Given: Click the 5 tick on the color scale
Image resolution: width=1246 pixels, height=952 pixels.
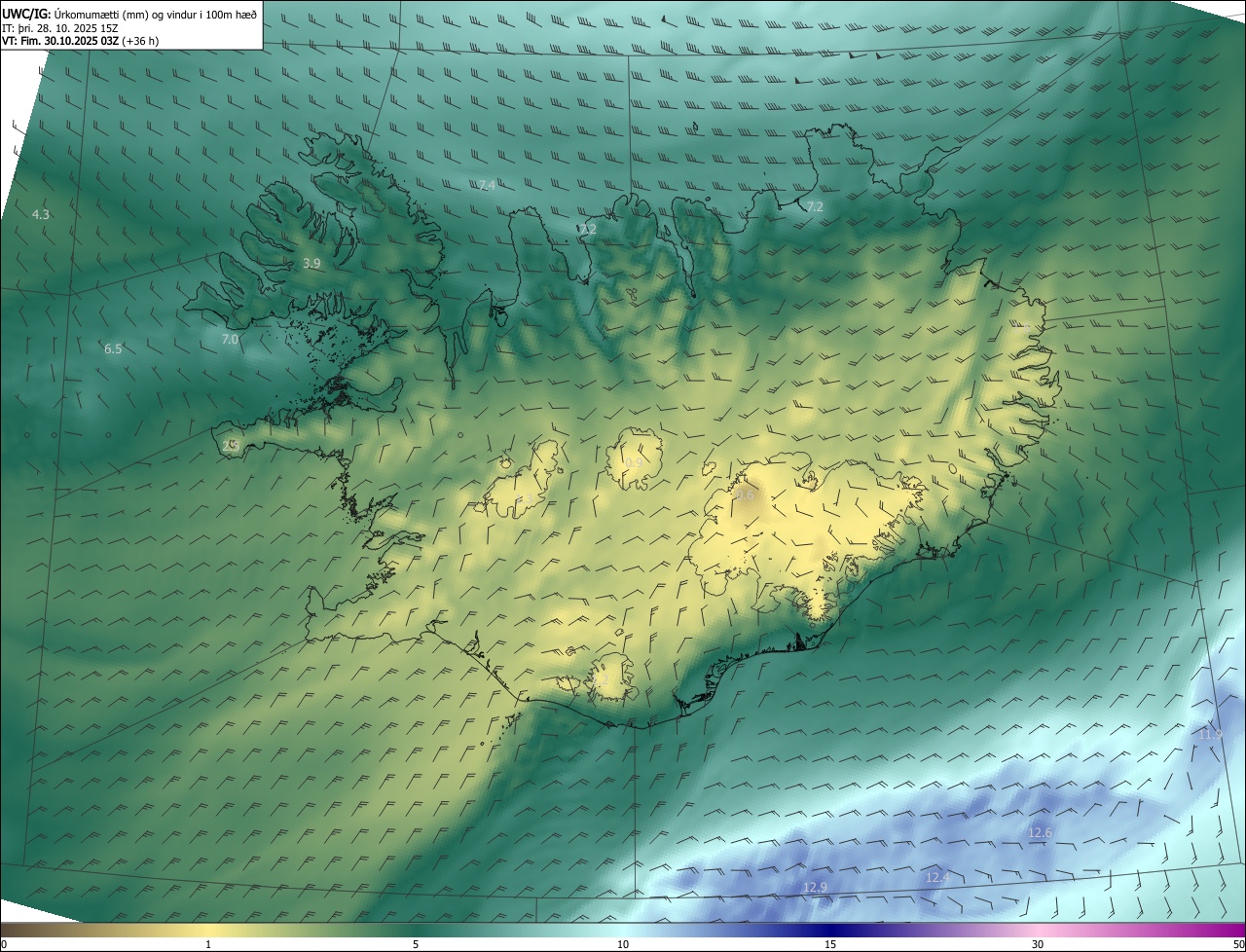Looking at the screenshot, I should 416,944.
